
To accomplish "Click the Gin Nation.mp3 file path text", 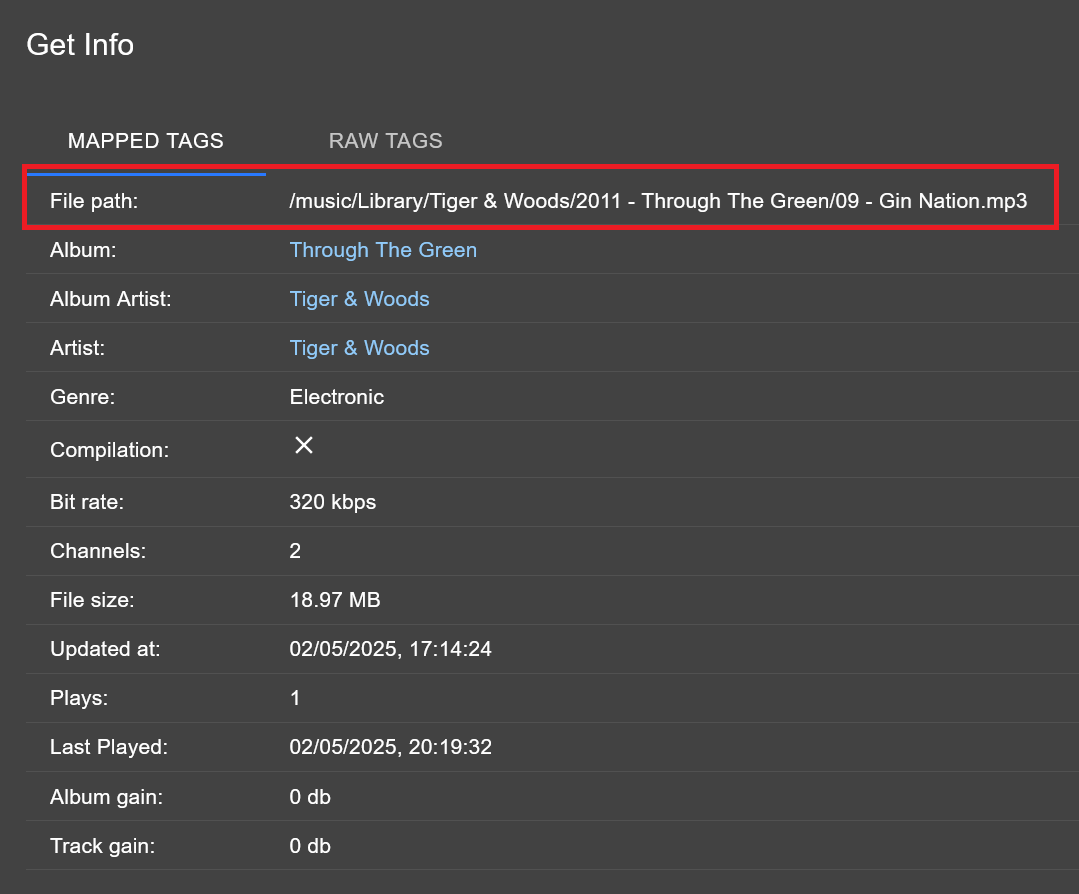I will click(657, 201).
